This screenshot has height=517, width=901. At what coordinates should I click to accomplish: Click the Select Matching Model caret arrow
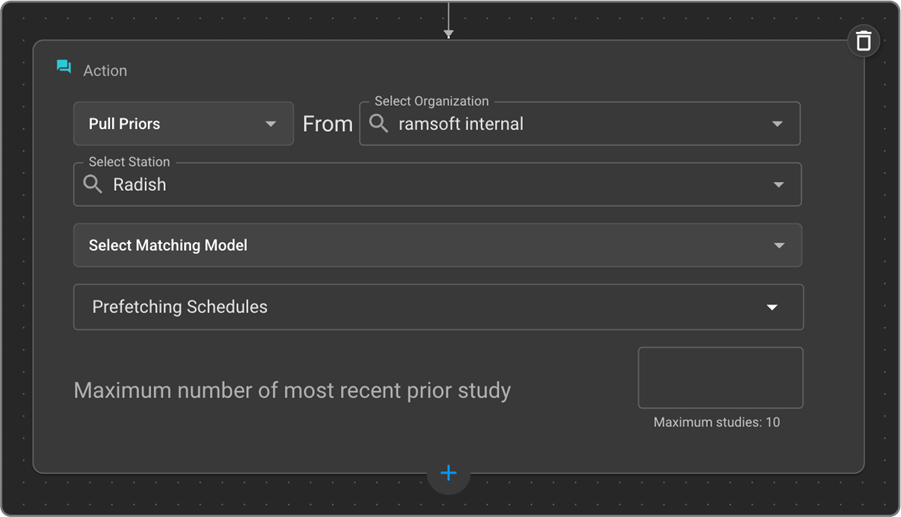(779, 246)
